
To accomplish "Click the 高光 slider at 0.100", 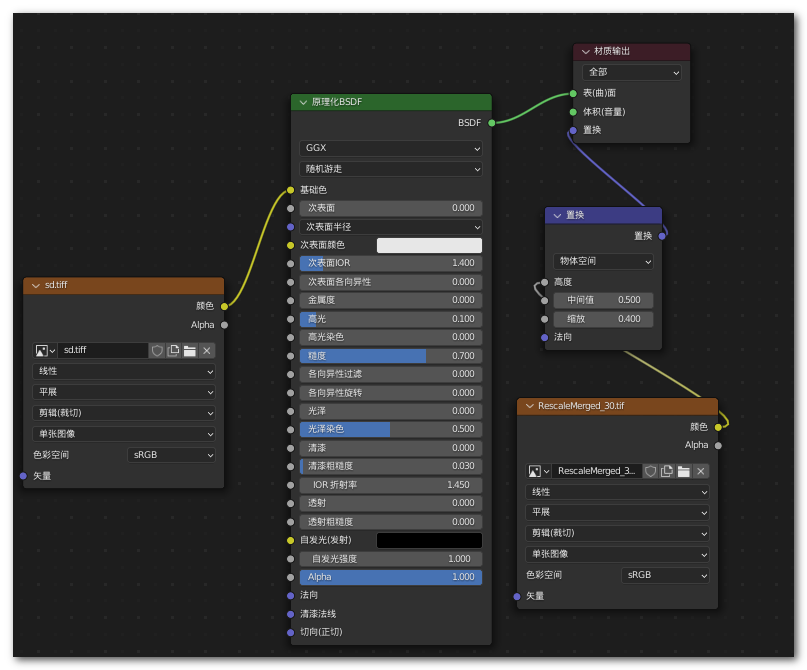I will (x=391, y=319).
